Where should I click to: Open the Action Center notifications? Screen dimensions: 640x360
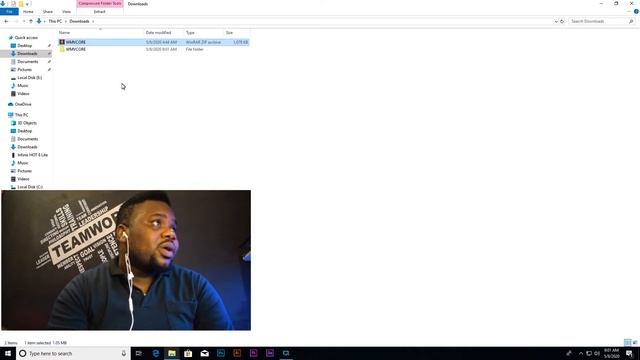[629, 353]
